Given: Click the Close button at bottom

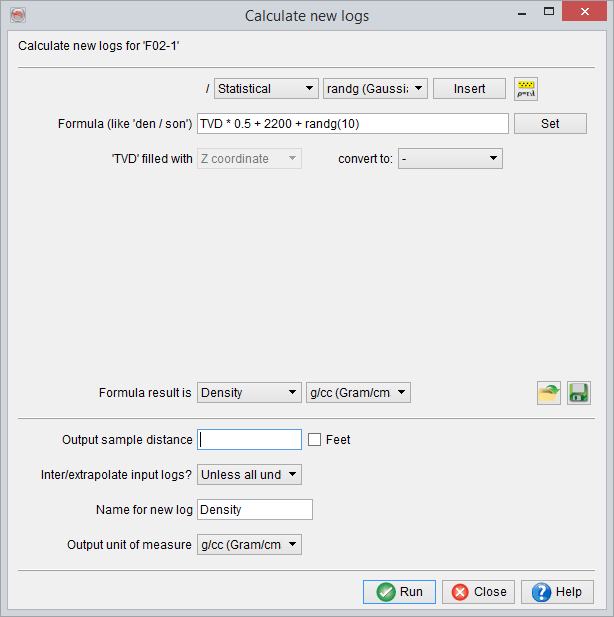Looking at the screenshot, I should point(478,592).
